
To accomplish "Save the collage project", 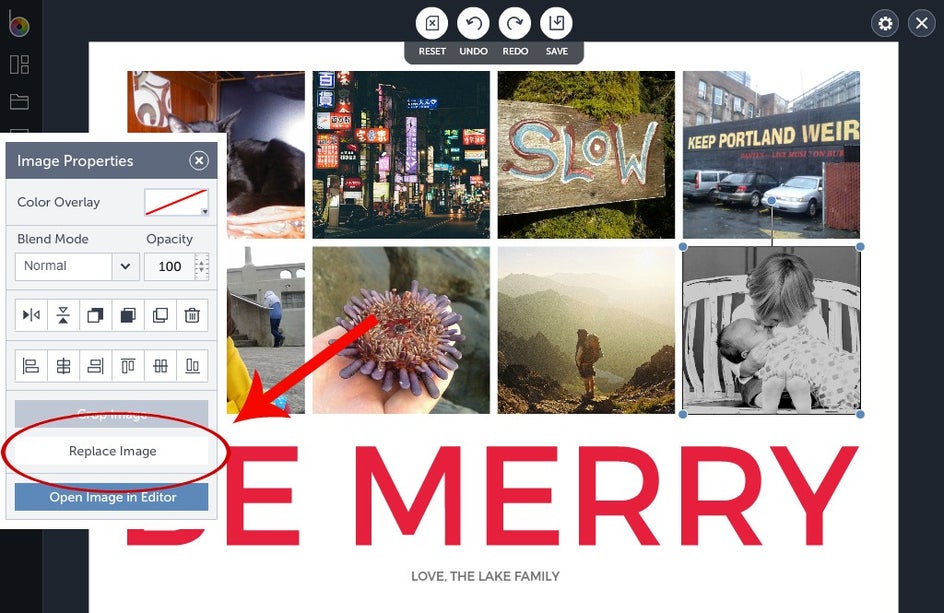I will (556, 23).
